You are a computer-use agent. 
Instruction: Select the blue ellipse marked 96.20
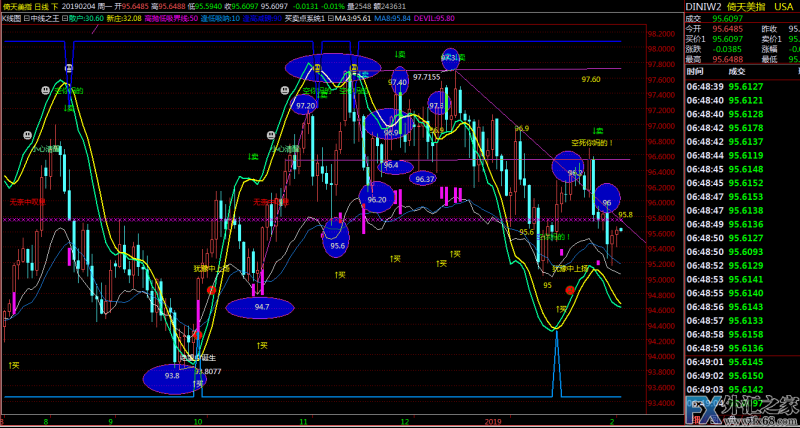(x=377, y=198)
